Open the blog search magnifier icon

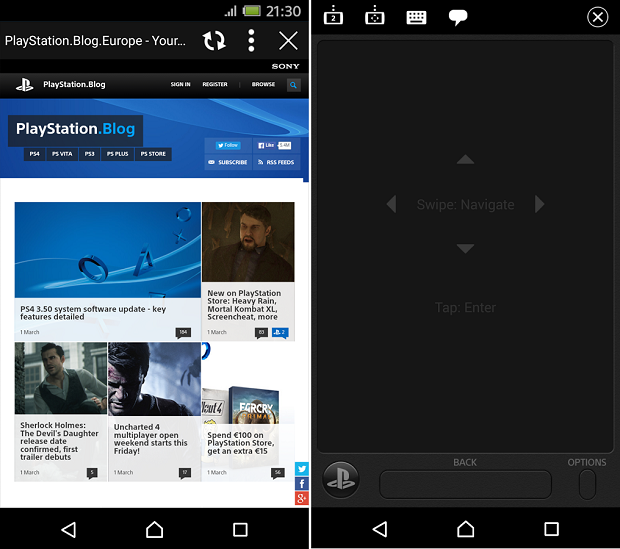[x=293, y=85]
